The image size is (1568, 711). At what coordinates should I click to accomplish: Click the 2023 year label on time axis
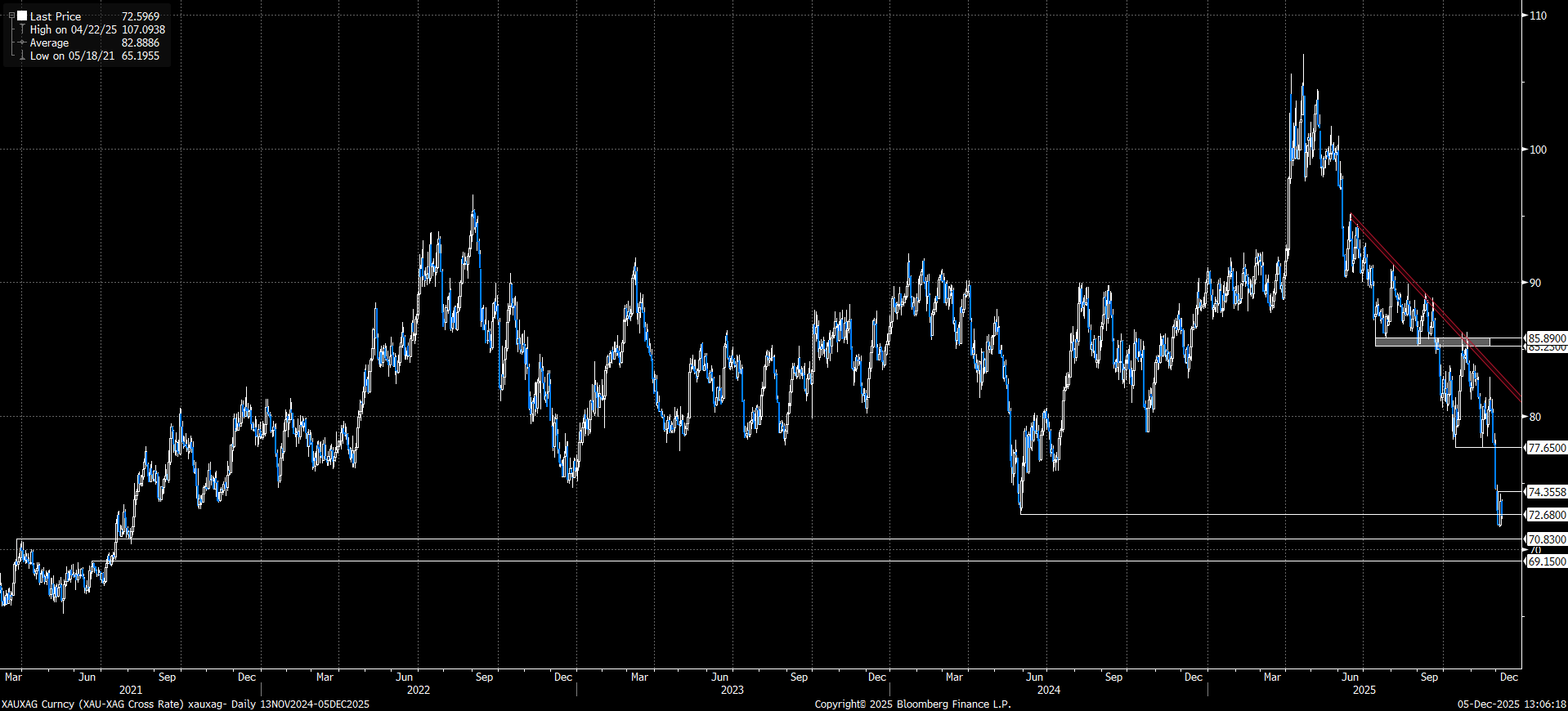coord(732,690)
